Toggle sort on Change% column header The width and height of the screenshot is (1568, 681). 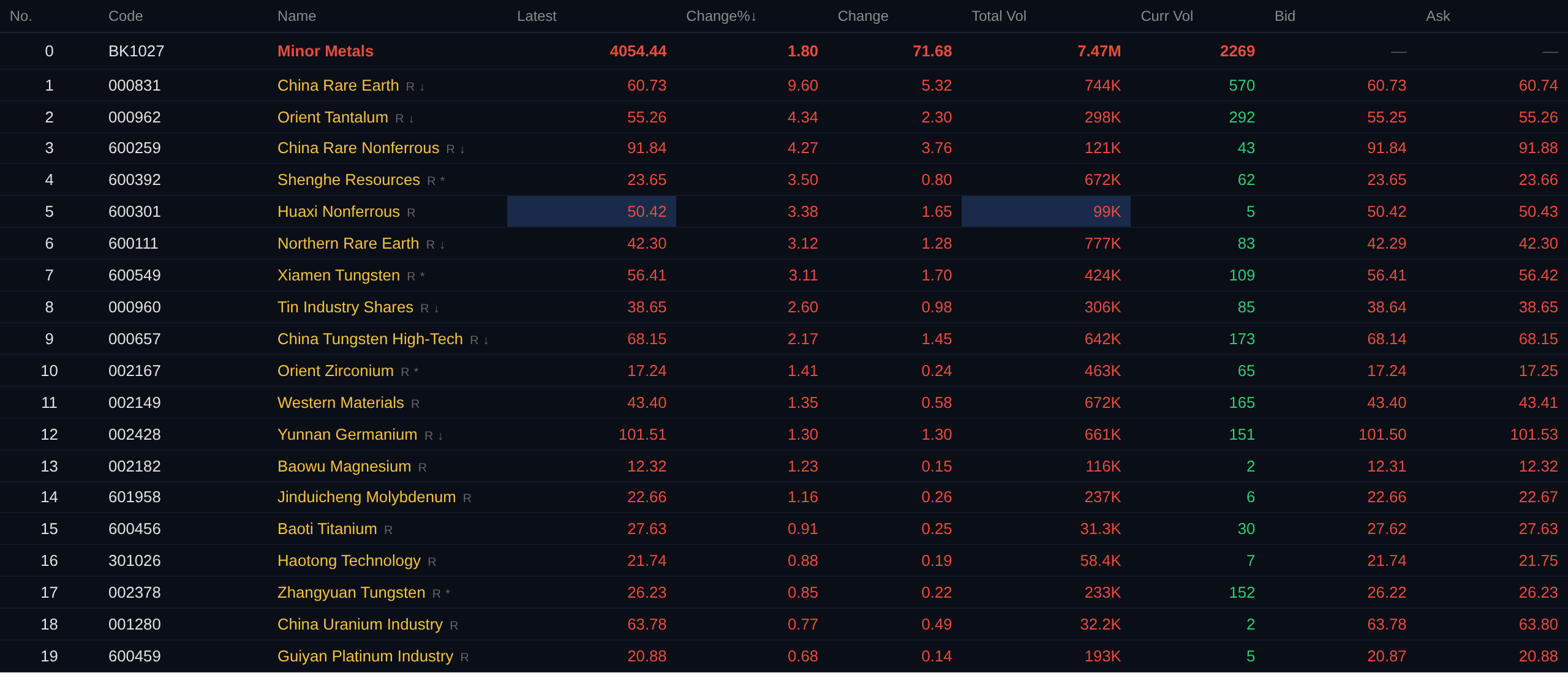722,17
